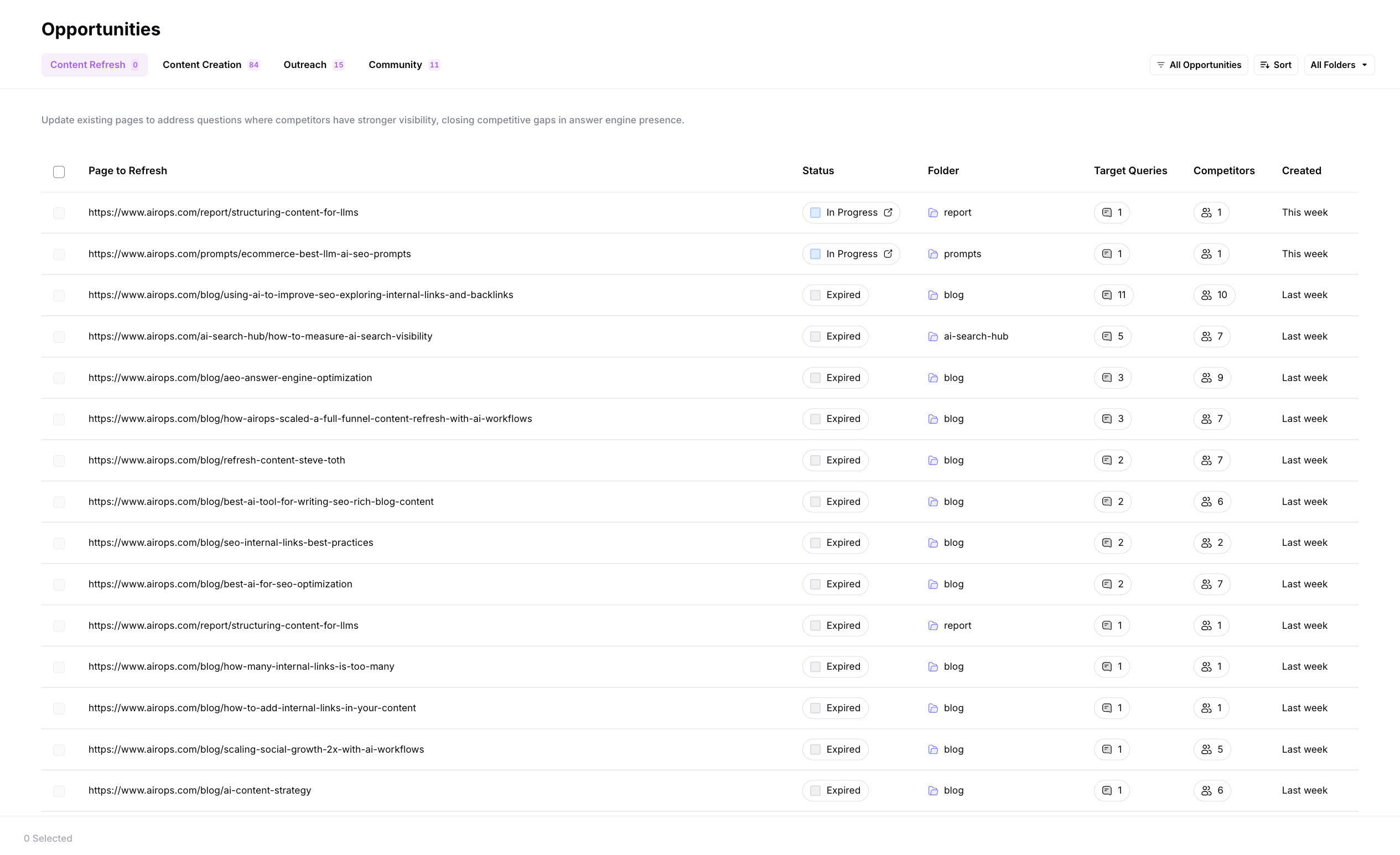Screen dimensions: 1400x855
Task: Open external link icon on structuring-content-for-llms In Progress status
Action: (x=888, y=212)
